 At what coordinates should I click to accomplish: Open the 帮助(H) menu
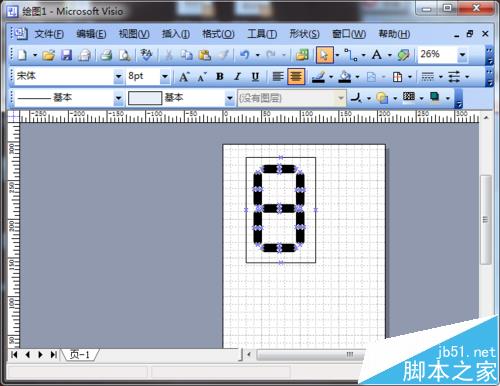coord(394,34)
